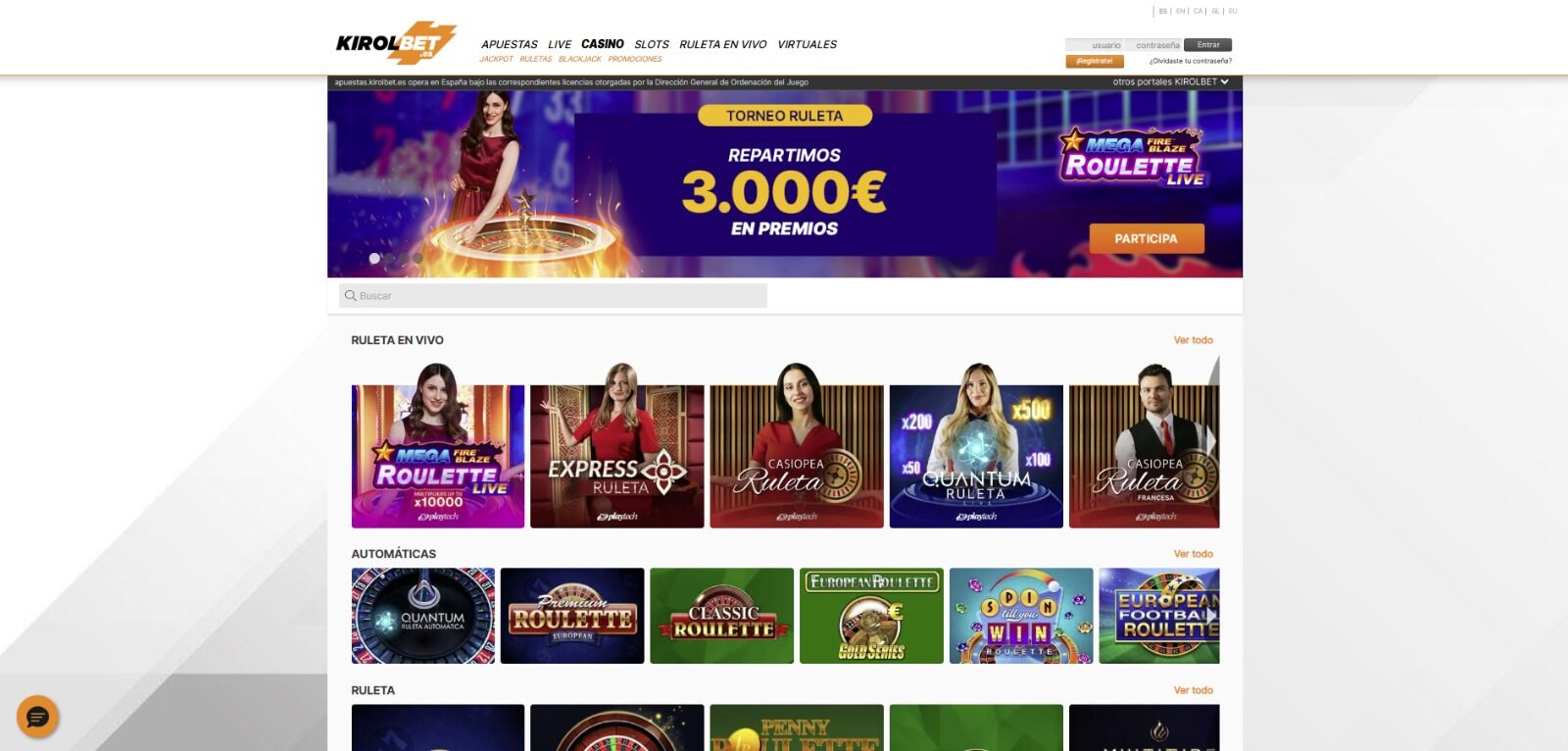This screenshot has height=751, width=1568.
Task: Open Mega Fire Blaze Roulette Live thumbnail
Action: tap(438, 447)
